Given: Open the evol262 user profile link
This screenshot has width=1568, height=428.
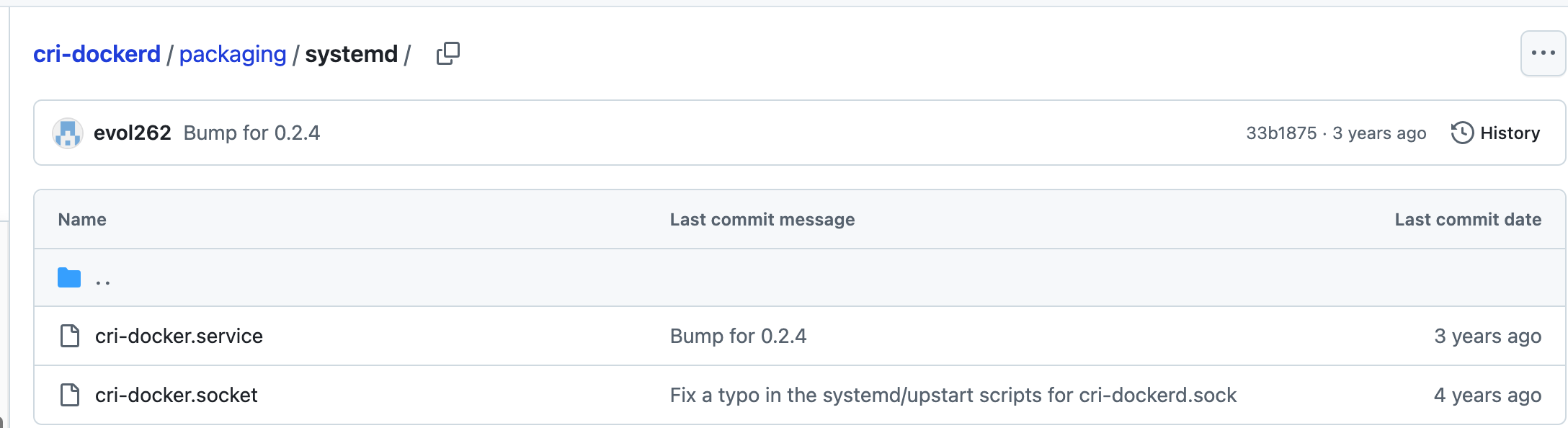Looking at the screenshot, I should point(133,133).
